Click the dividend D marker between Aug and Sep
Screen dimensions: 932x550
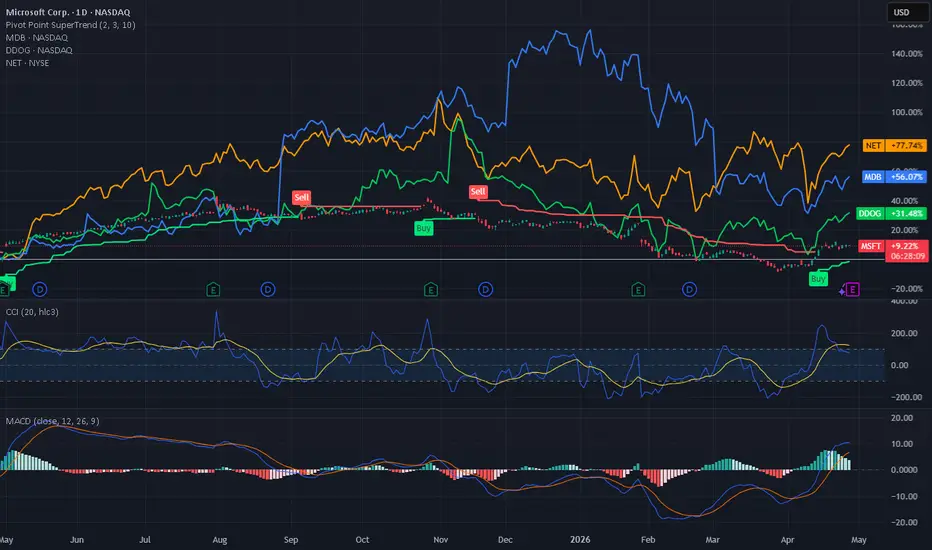(x=268, y=290)
